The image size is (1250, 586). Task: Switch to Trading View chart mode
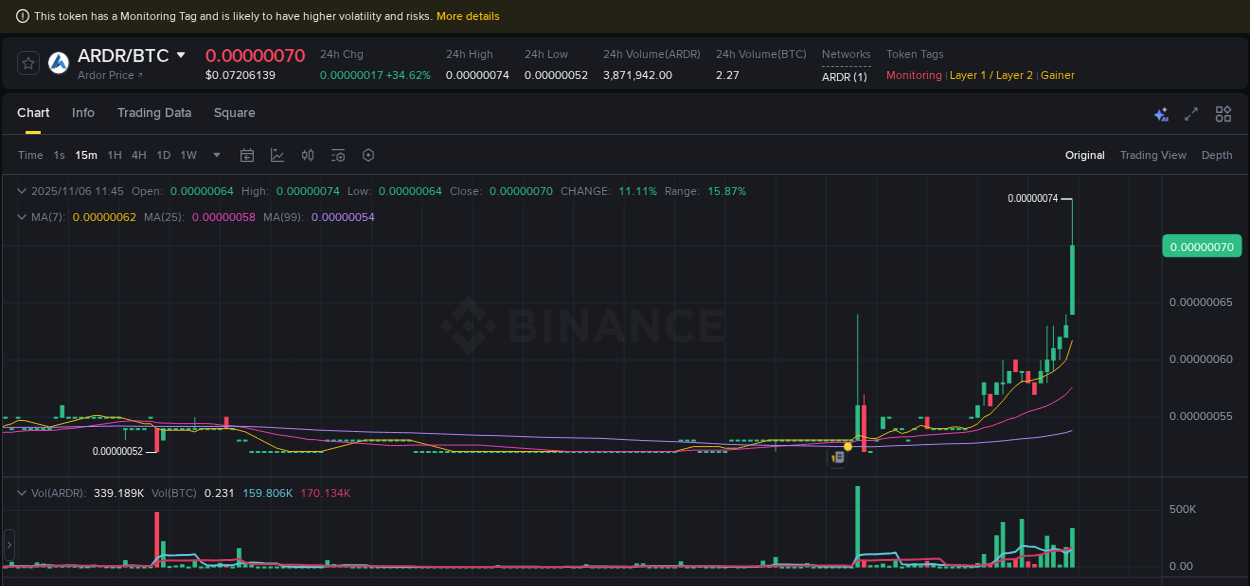click(x=1153, y=155)
